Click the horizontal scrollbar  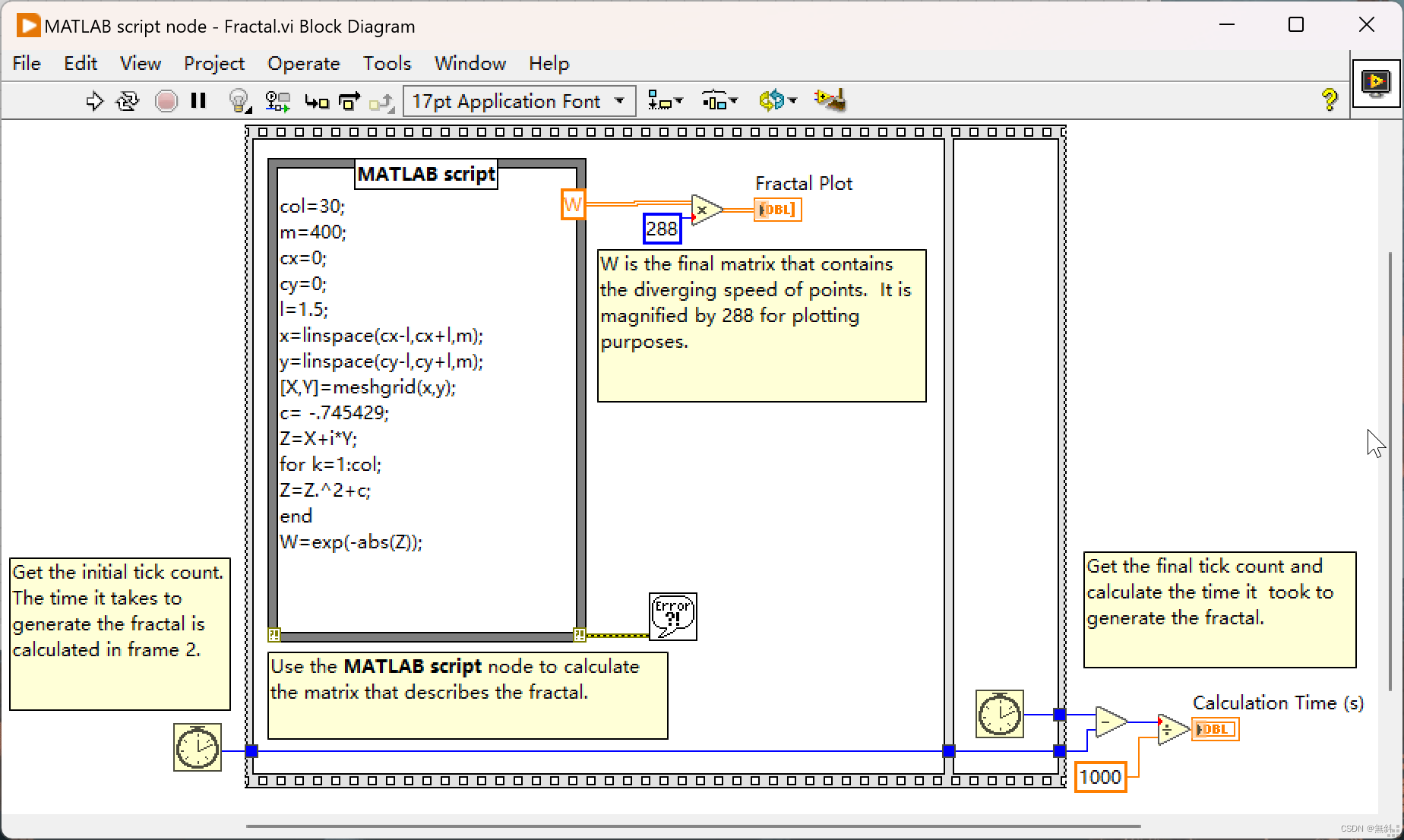[x=693, y=826]
